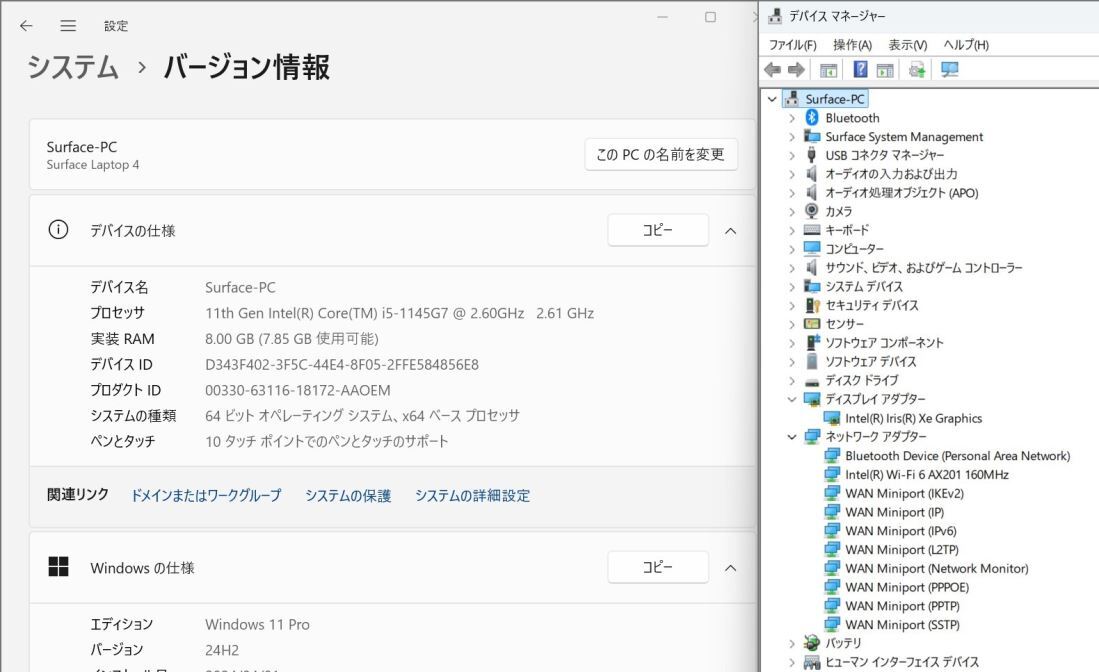Click the sensor category icon
The image size is (1099, 672).
coord(812,324)
